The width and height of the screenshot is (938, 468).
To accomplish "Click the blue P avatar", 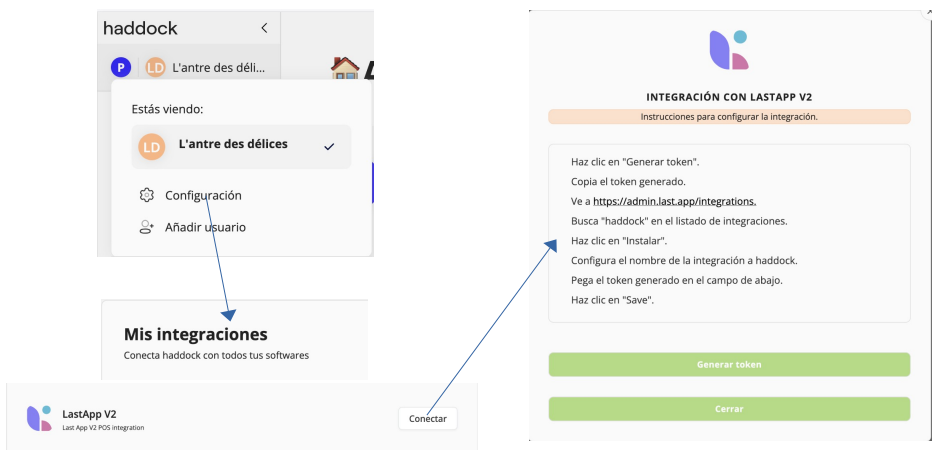I will click(120, 67).
